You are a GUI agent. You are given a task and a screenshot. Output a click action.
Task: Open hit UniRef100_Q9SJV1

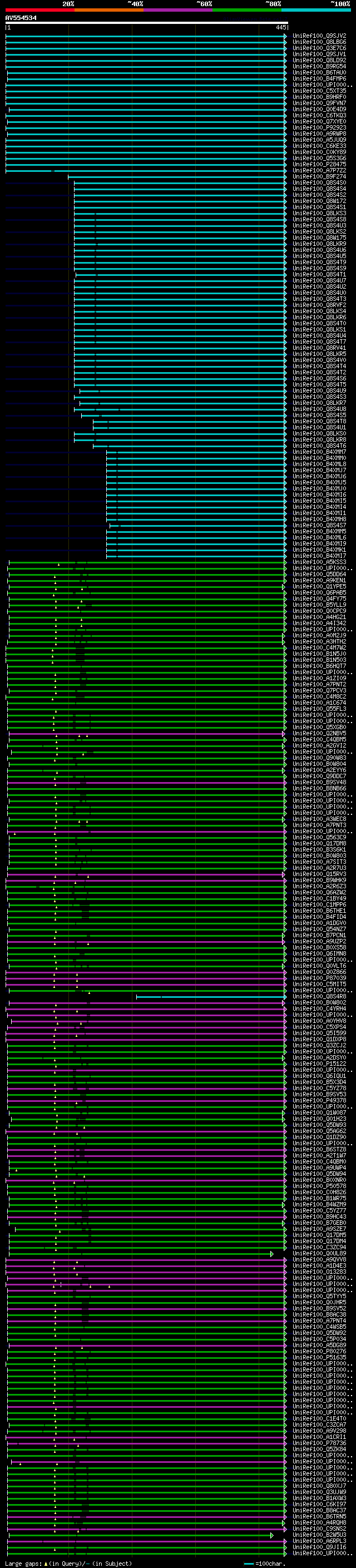(x=319, y=54)
